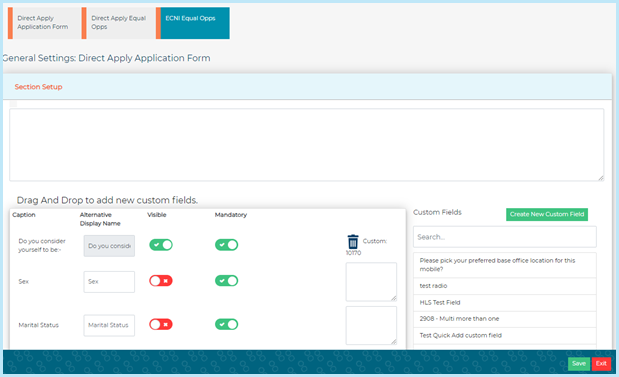
Task: Enable Visible switch for Marital Status
Action: click(161, 324)
